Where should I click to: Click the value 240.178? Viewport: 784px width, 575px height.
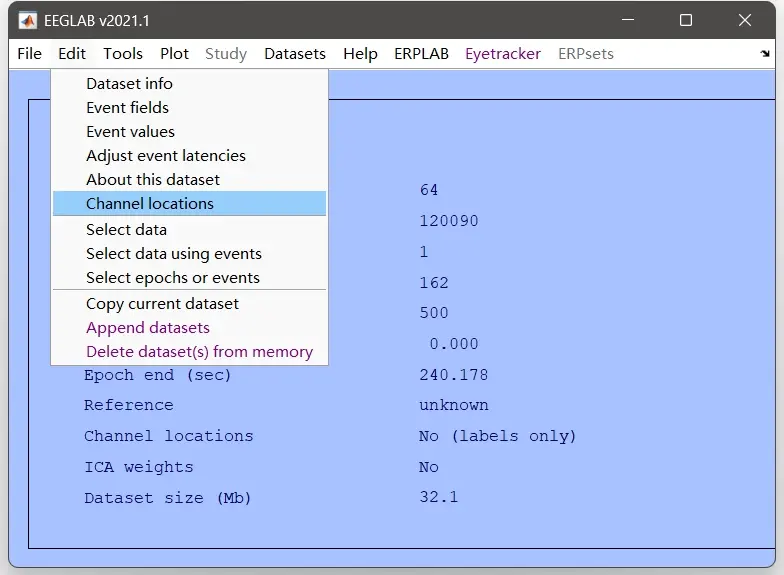click(x=454, y=375)
